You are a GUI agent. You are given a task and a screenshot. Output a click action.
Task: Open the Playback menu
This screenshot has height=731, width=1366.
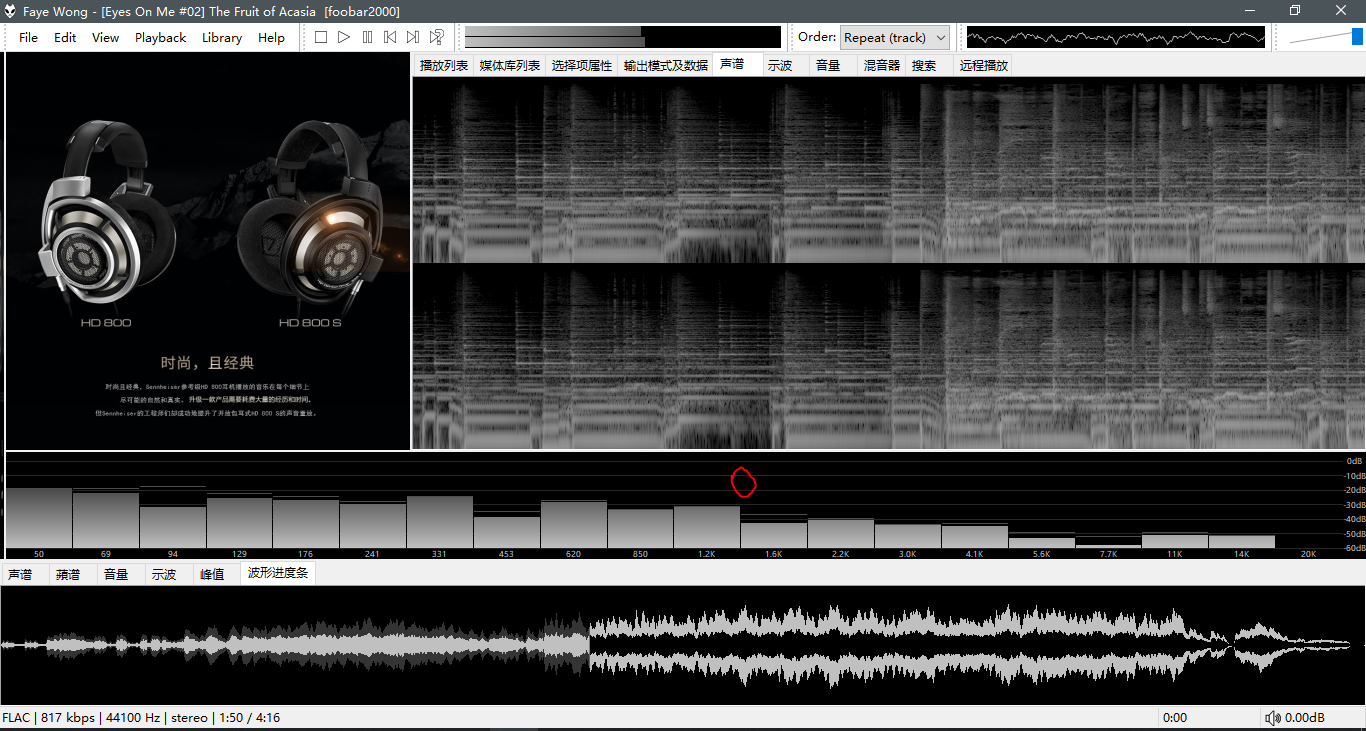[x=160, y=37]
